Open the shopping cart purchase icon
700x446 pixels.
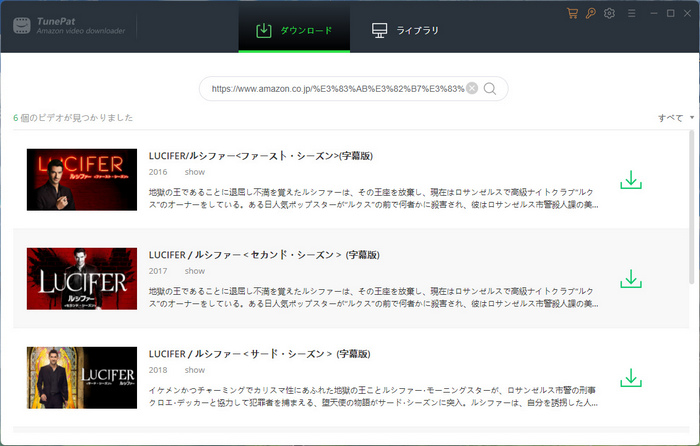572,13
